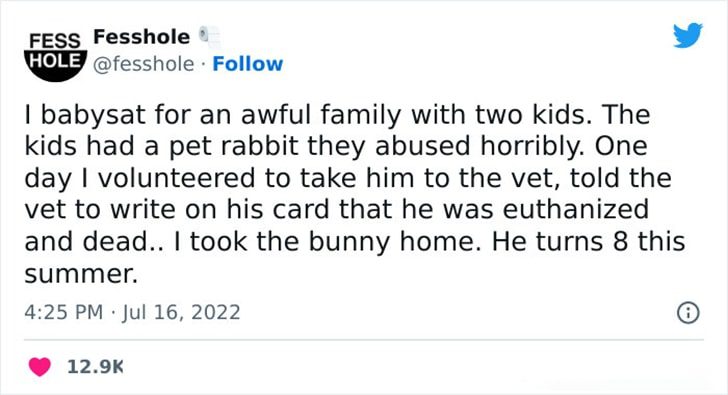Image resolution: width=728 pixels, height=395 pixels.
Task: Click the word 'bunny' in the tweet
Action: pyautogui.click(x=349, y=243)
